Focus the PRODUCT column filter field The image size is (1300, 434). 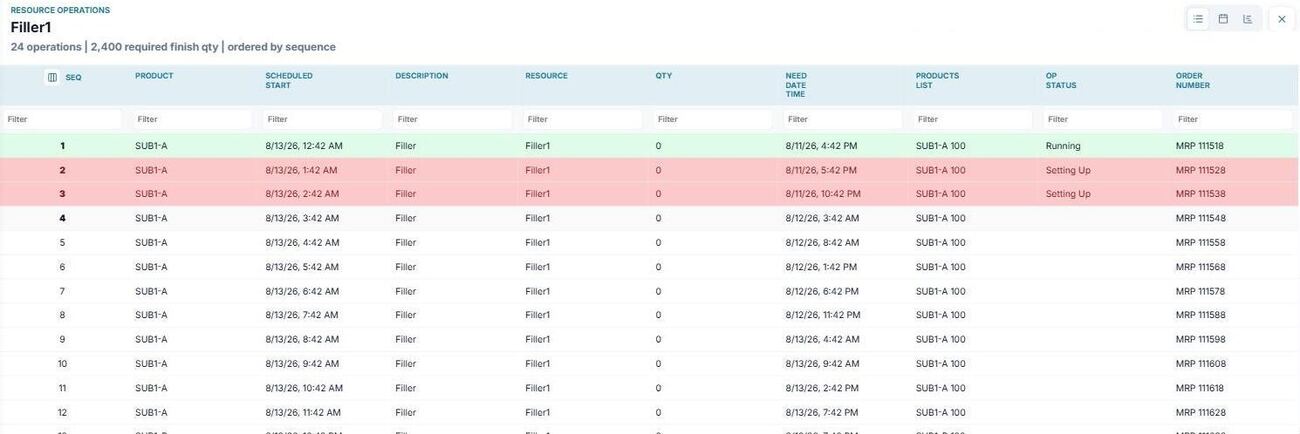(192, 119)
